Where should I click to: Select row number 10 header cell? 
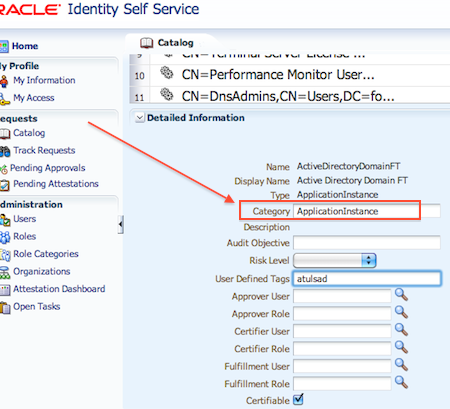[x=139, y=76]
